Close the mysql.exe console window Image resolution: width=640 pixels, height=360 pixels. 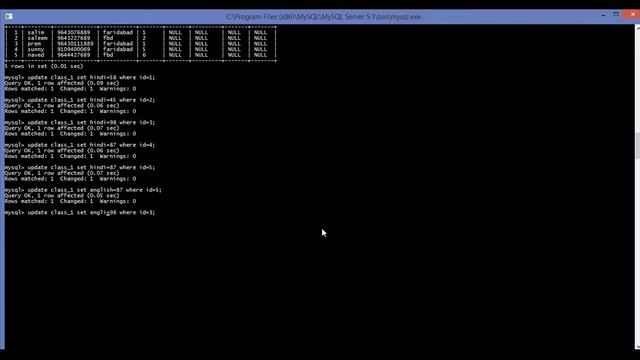click(x=632, y=15)
